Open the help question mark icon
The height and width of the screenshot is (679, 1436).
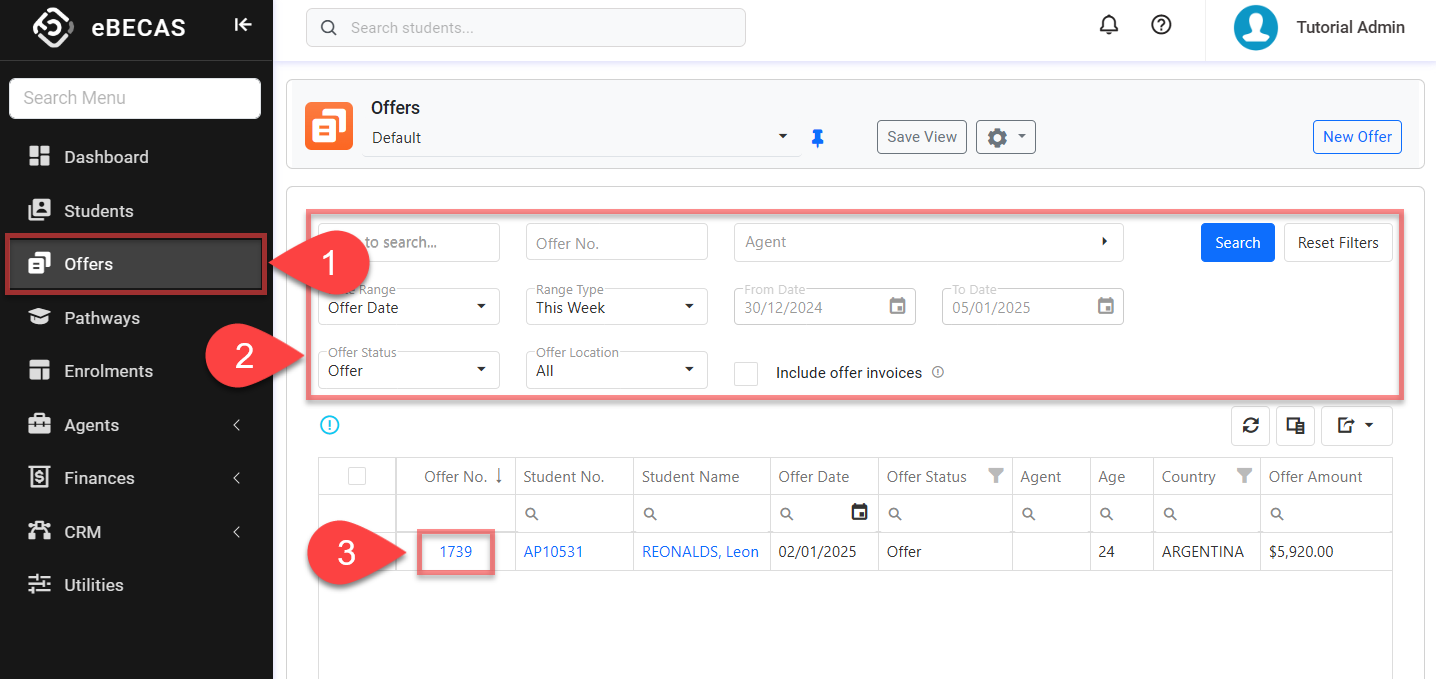click(1161, 26)
